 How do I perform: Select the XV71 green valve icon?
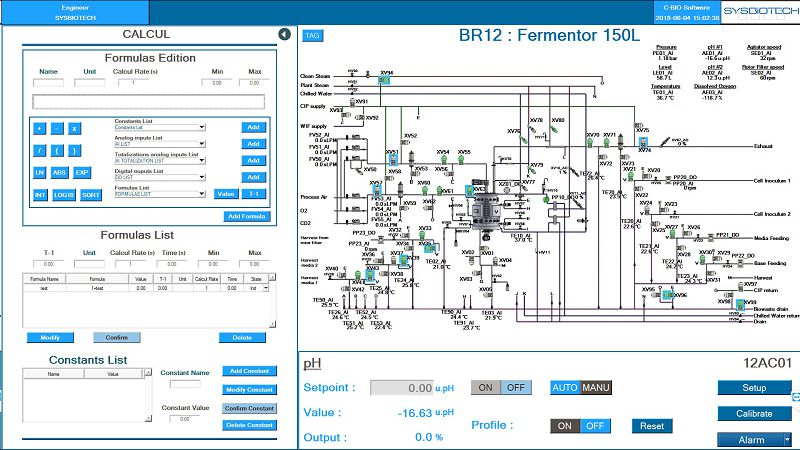click(x=606, y=142)
